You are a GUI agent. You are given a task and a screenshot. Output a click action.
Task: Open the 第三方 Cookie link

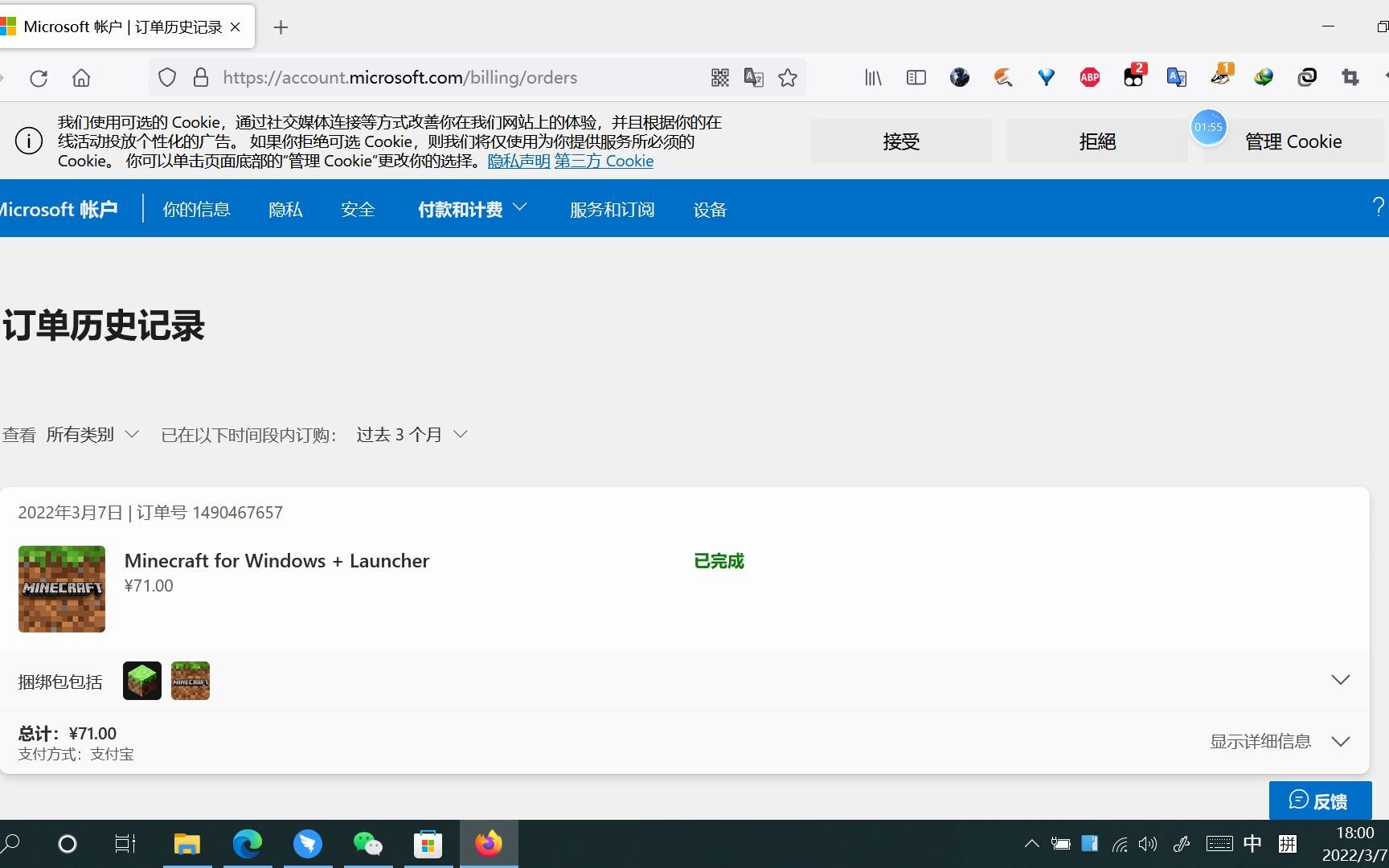tap(604, 161)
